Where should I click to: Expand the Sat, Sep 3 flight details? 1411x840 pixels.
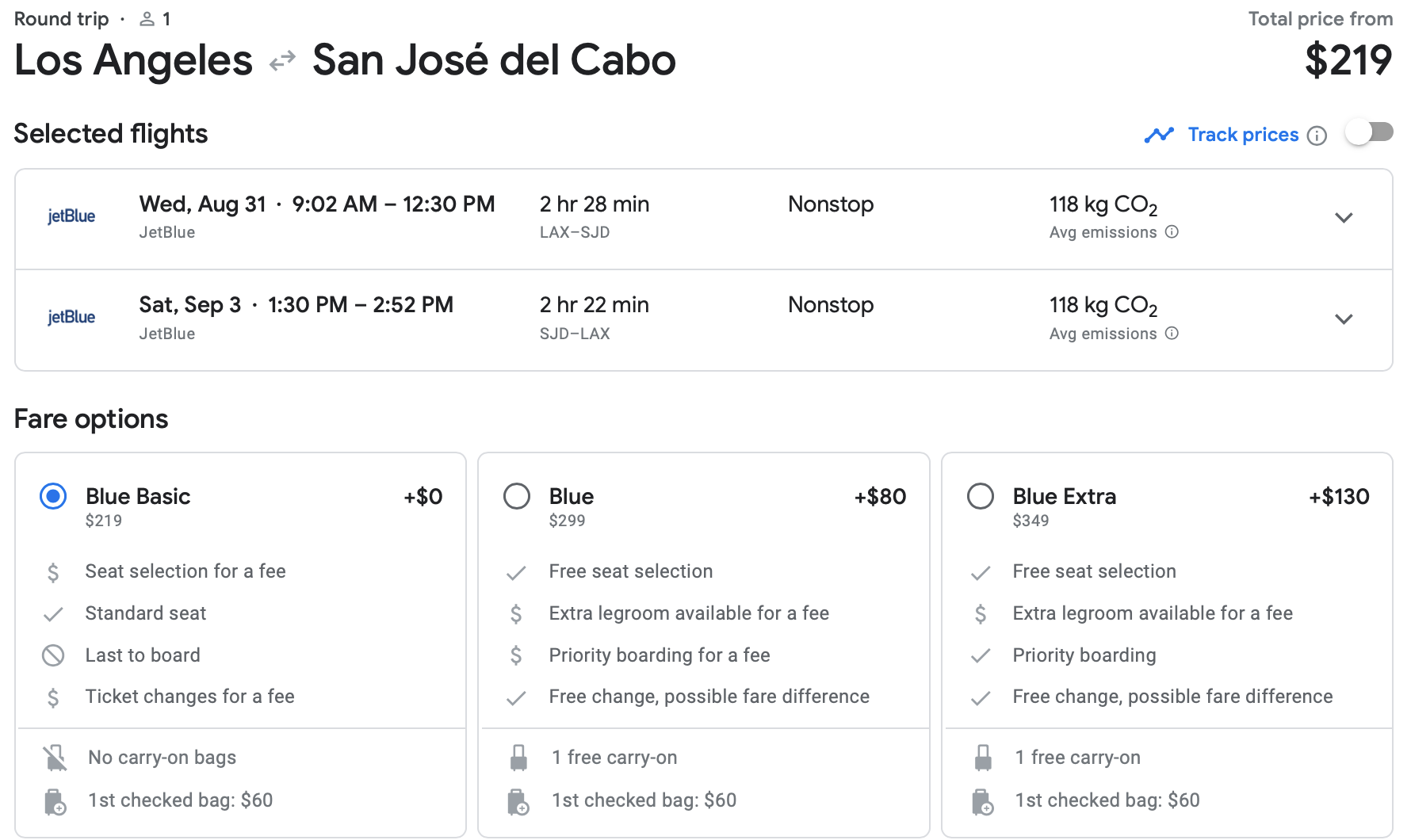tap(1344, 319)
